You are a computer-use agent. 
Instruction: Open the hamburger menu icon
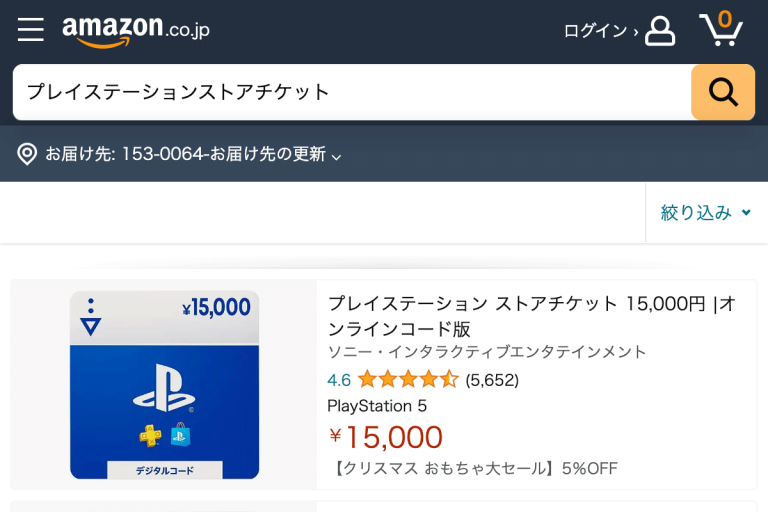31,30
